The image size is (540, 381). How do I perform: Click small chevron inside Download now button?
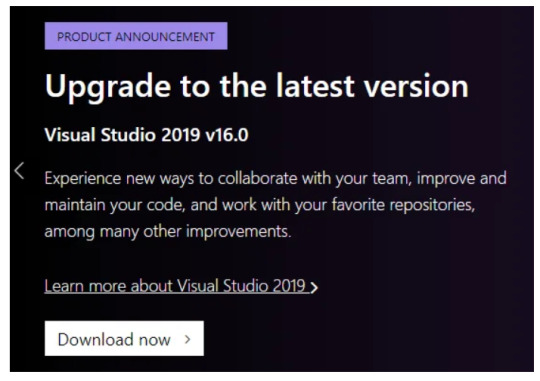(x=187, y=339)
